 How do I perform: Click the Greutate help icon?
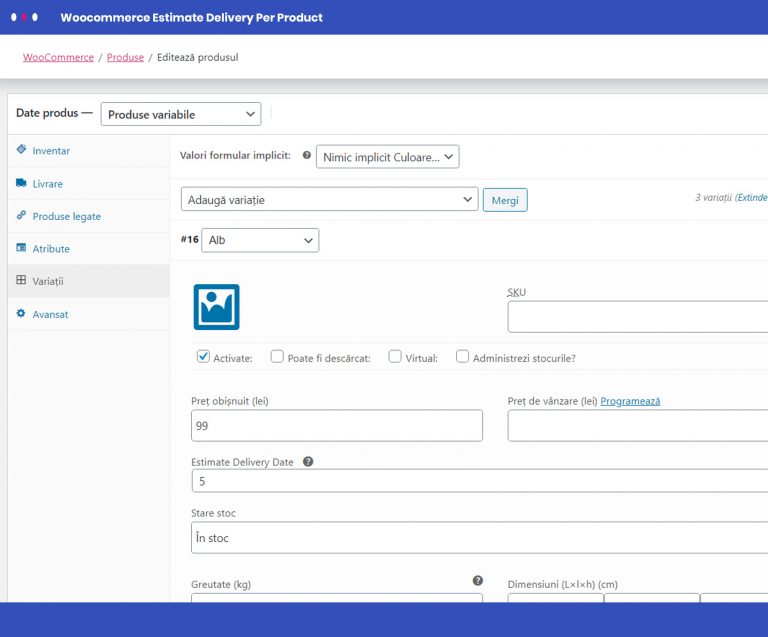coord(478,581)
